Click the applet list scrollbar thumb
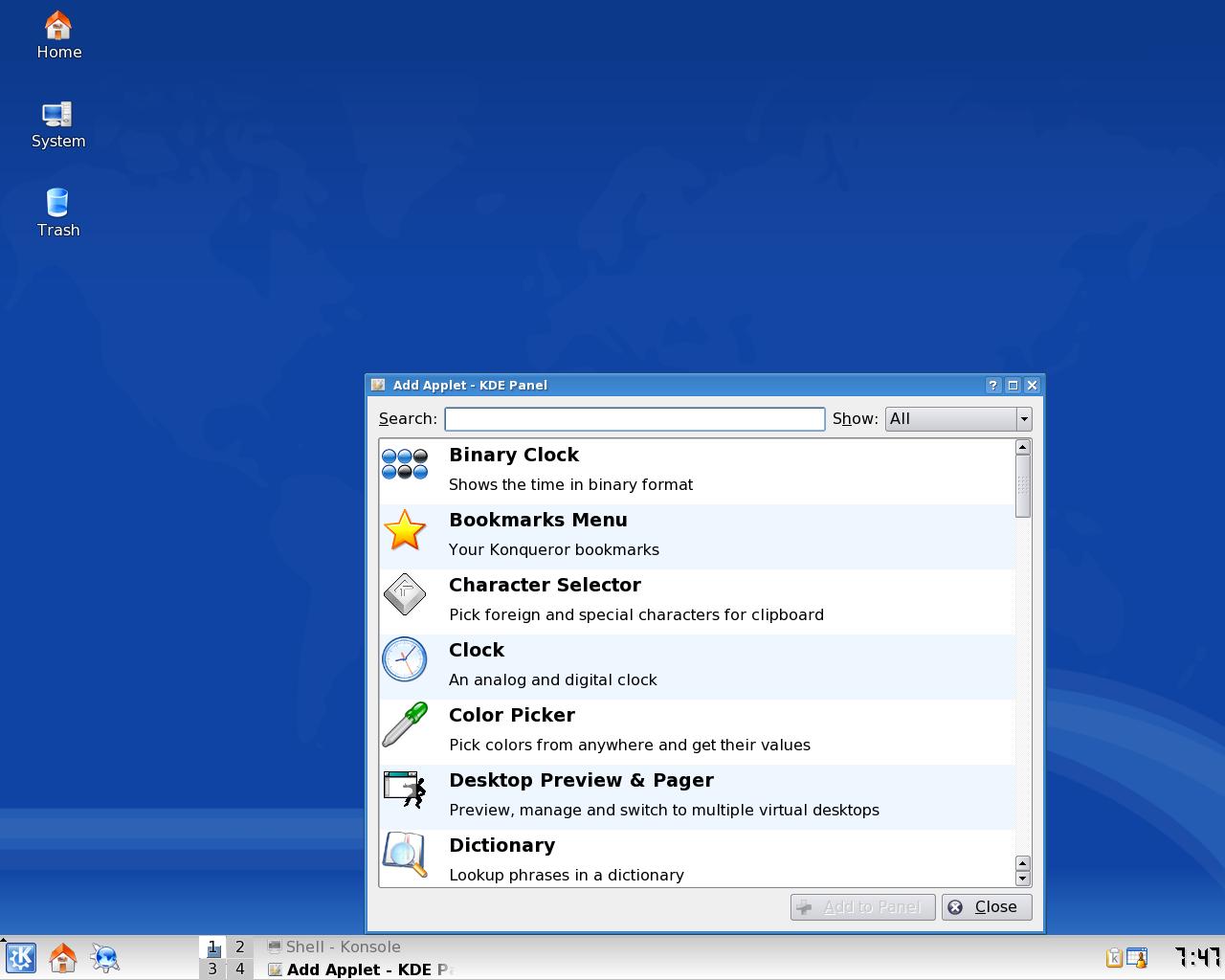Screen dimensions: 1225x980 tap(1023, 486)
